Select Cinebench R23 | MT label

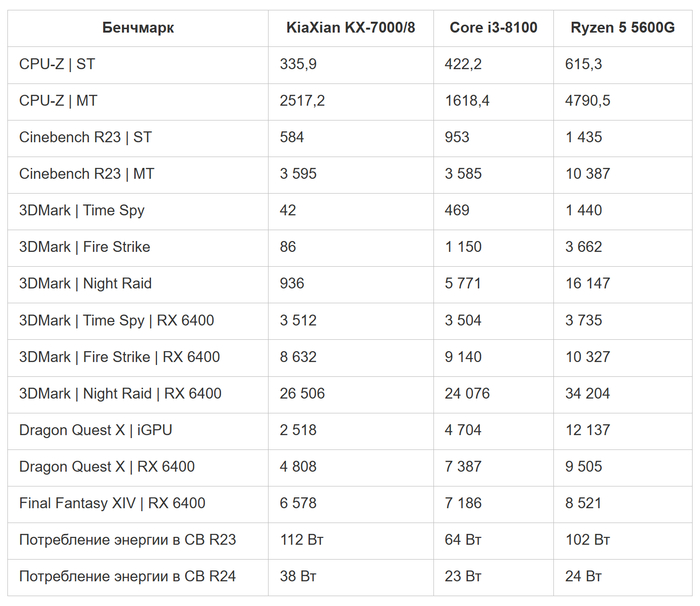pos(87,174)
